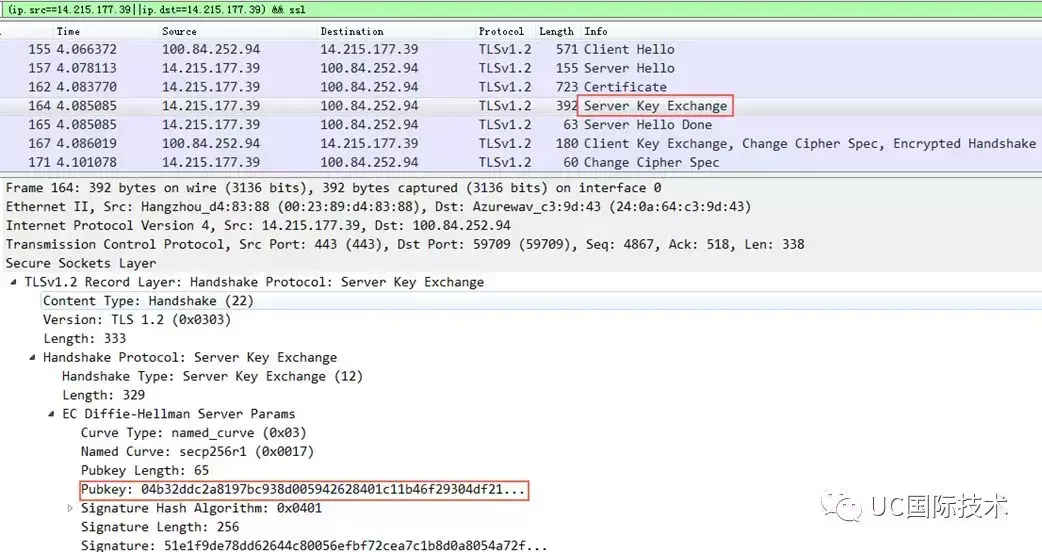
Task: Select Handshake Type: Server Key Exchange (12)
Action: tap(212, 376)
